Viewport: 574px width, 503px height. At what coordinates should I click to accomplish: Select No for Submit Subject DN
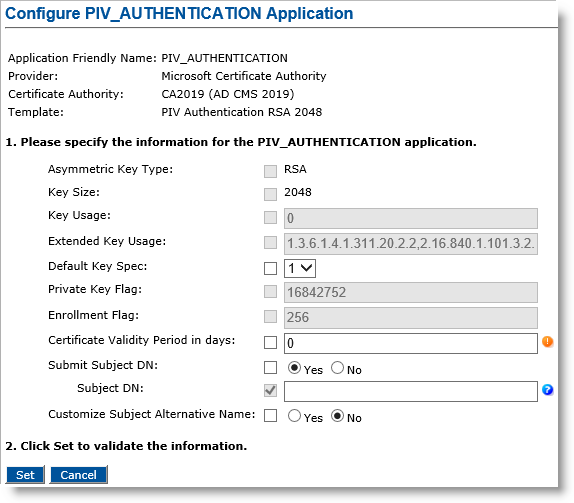pyautogui.click(x=337, y=368)
